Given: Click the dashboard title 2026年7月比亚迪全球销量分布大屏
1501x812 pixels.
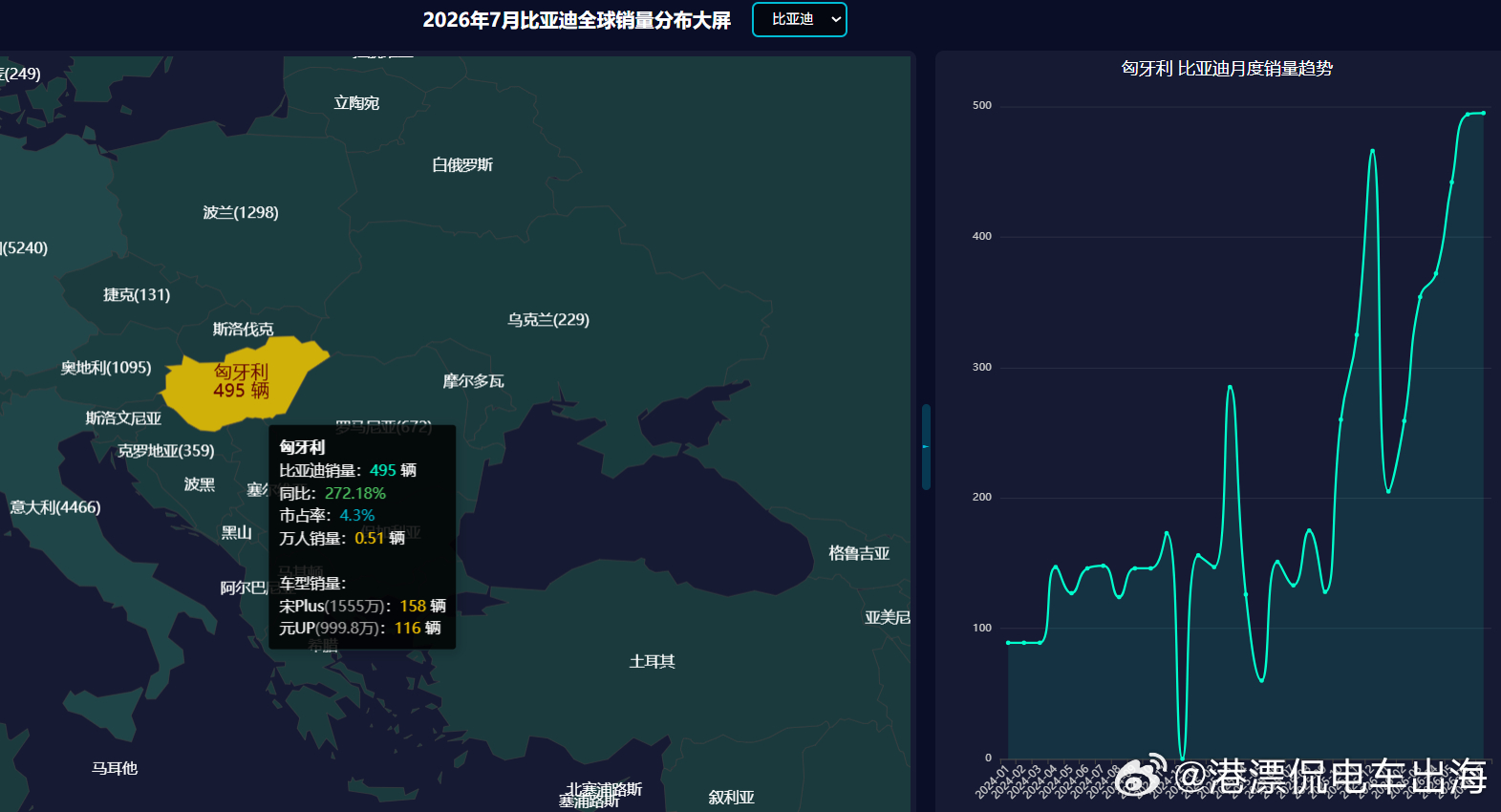Looking at the screenshot, I should click(576, 20).
